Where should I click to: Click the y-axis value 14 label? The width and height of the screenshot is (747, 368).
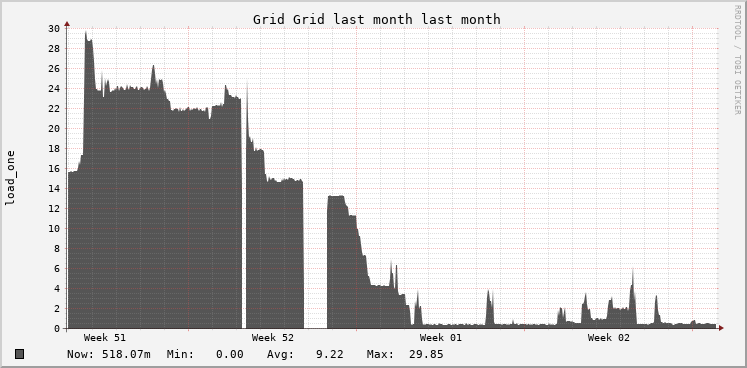coord(54,189)
